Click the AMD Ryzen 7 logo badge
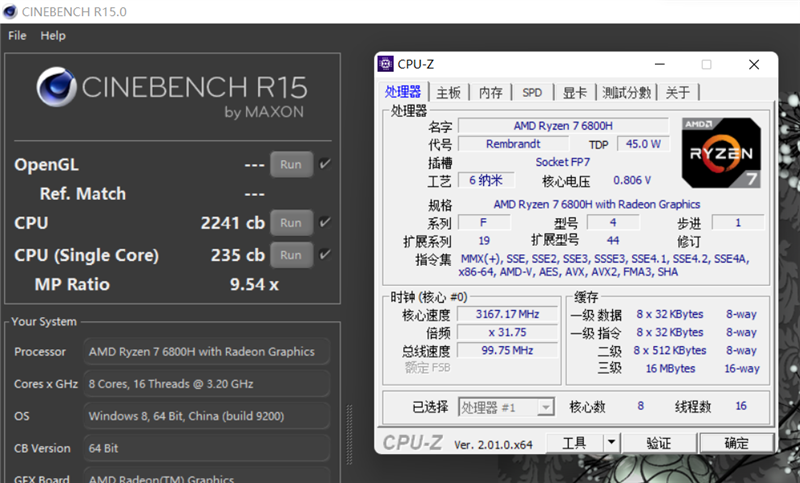This screenshot has width=800, height=483. coord(721,152)
